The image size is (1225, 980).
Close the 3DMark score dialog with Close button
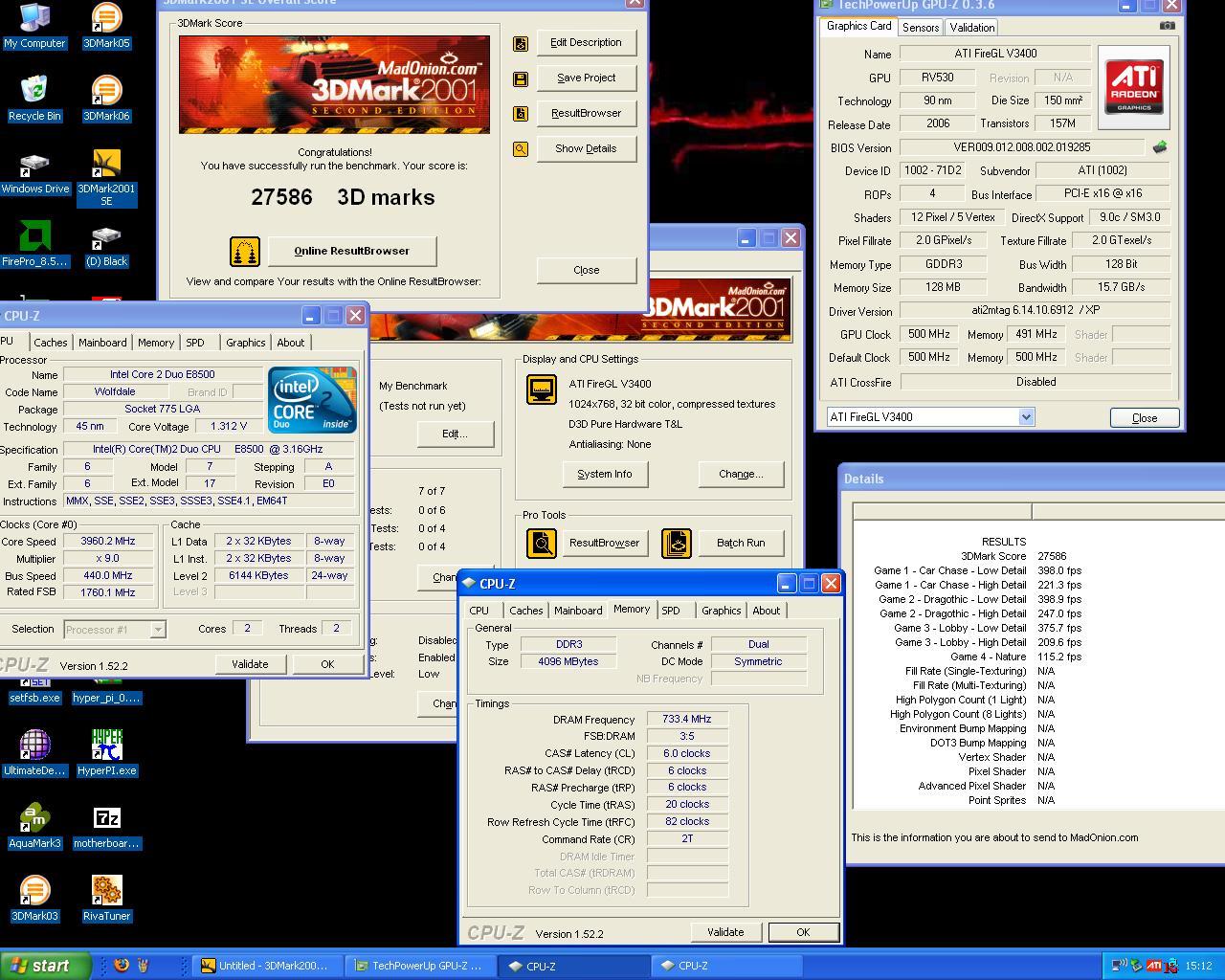coord(586,271)
